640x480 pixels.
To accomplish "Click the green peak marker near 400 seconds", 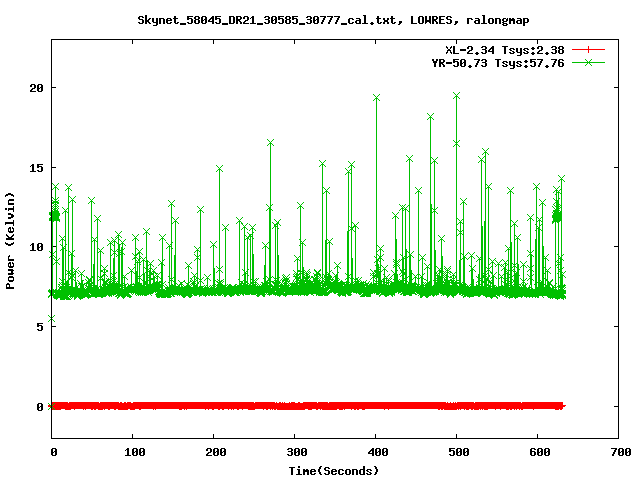I will click(x=376, y=98).
